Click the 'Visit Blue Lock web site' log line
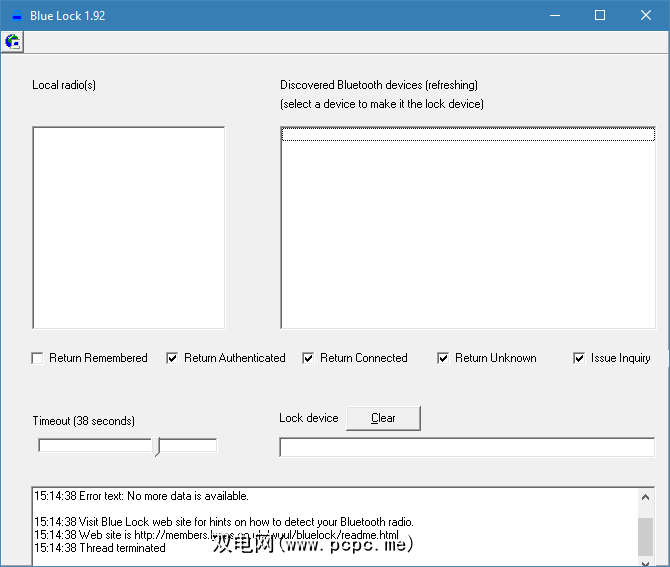Image resolution: width=670 pixels, height=567 pixels. (x=224, y=522)
